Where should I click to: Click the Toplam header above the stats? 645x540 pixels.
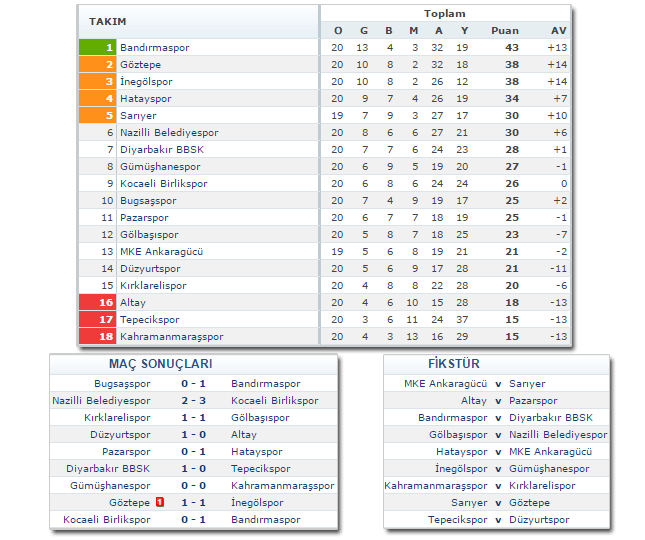[444, 14]
